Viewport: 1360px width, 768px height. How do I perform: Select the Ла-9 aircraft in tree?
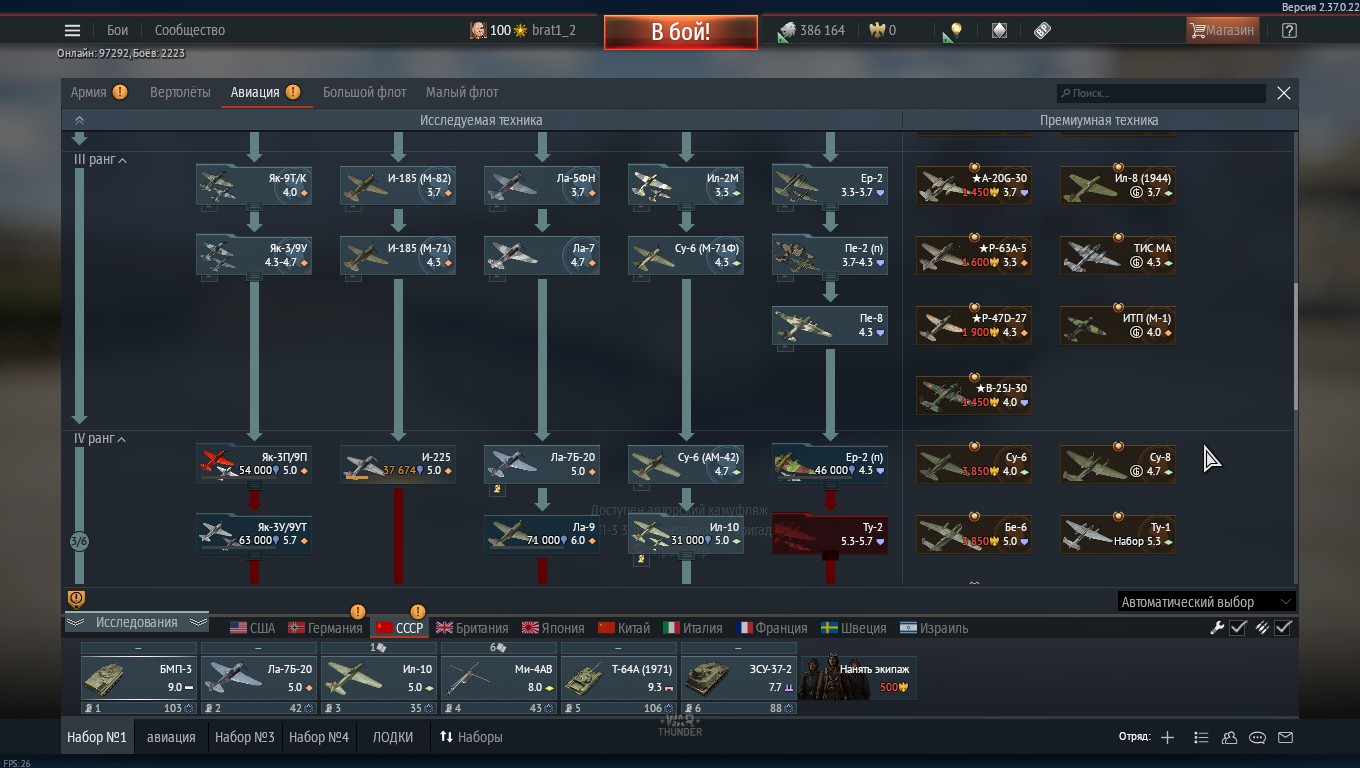[x=542, y=534]
